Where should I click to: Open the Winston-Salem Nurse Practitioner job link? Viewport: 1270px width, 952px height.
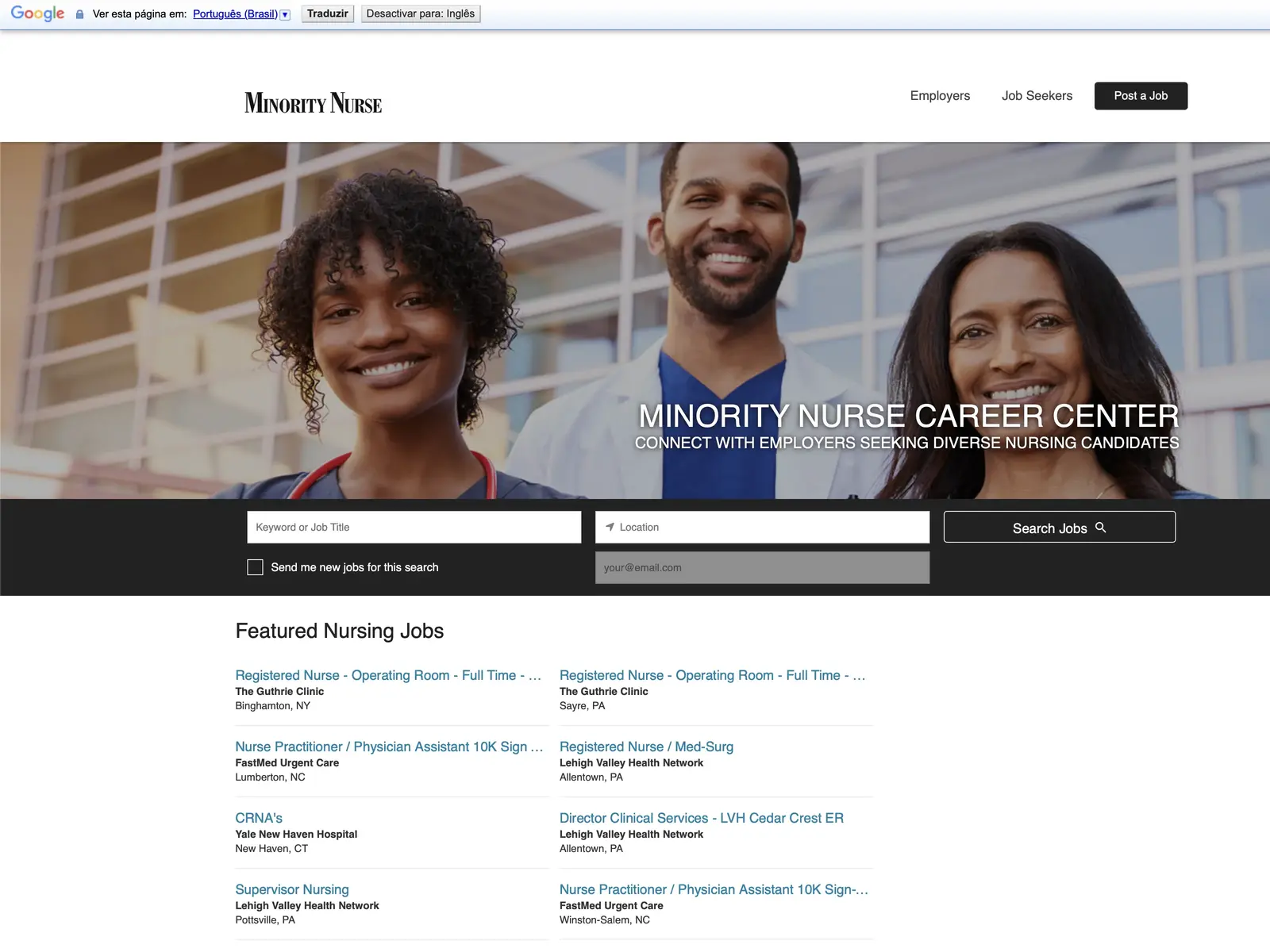(x=714, y=889)
